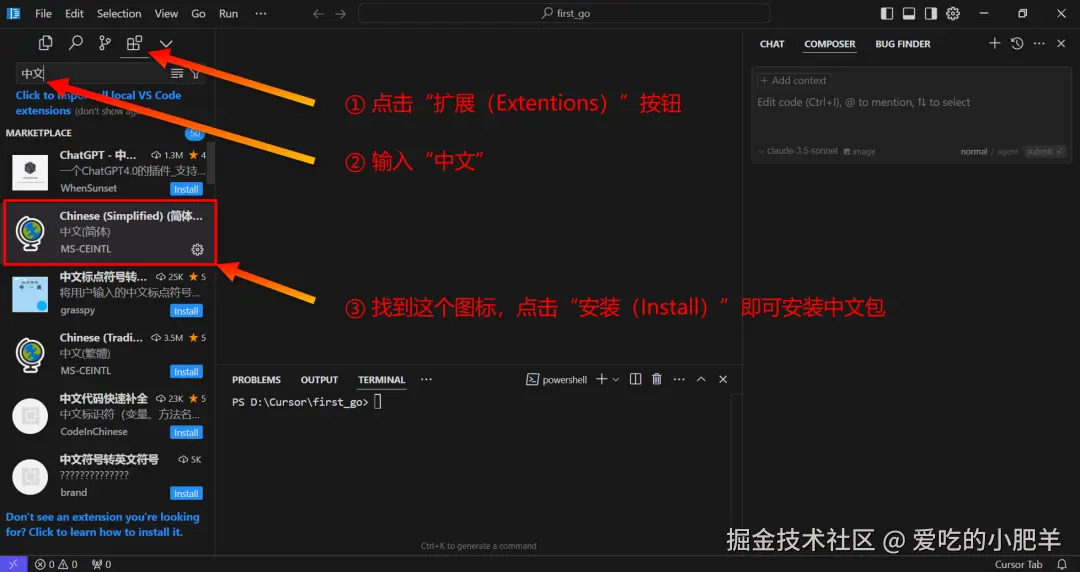Image resolution: width=1080 pixels, height=572 pixels.
Task: Select the powershell terminal label
Action: (x=557, y=380)
